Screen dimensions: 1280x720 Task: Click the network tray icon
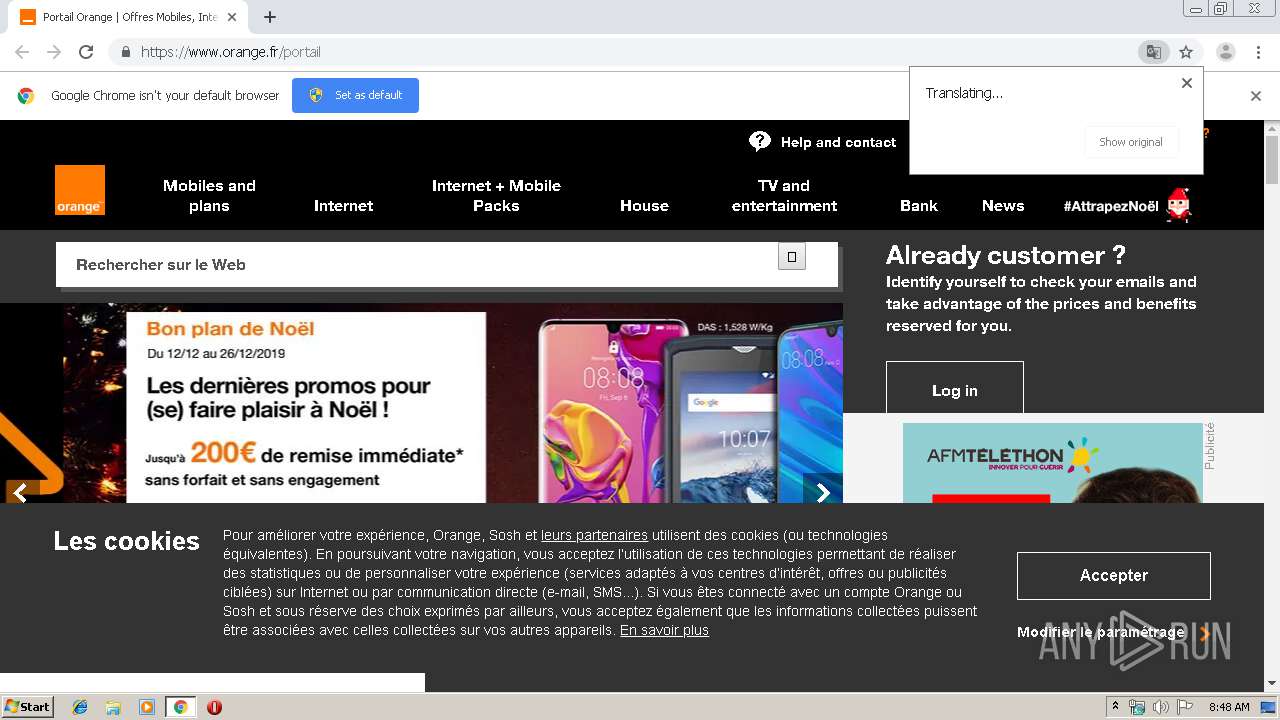[x=1137, y=707]
